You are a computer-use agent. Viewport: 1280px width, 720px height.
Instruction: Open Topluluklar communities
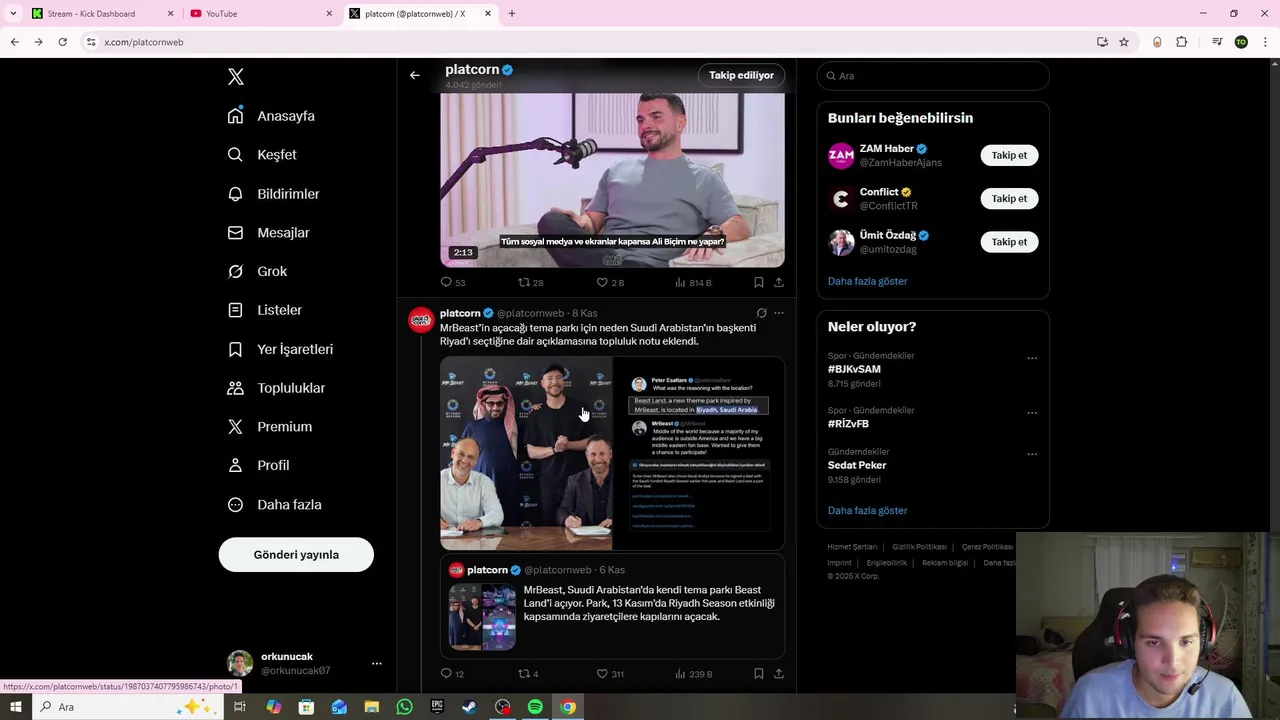point(277,388)
